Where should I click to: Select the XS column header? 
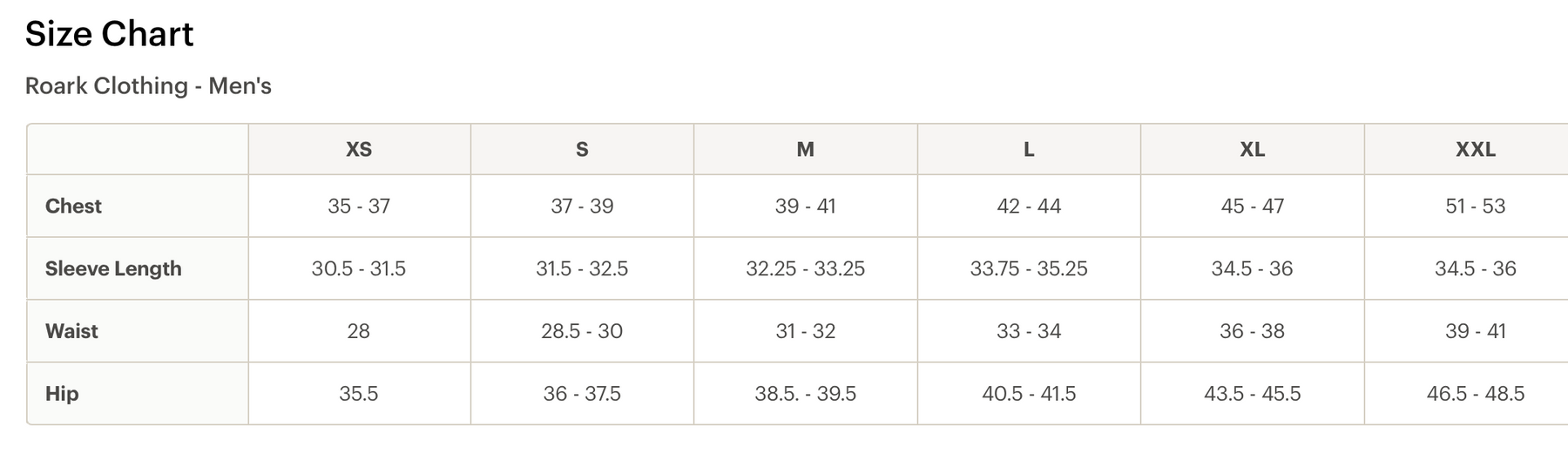click(x=359, y=150)
